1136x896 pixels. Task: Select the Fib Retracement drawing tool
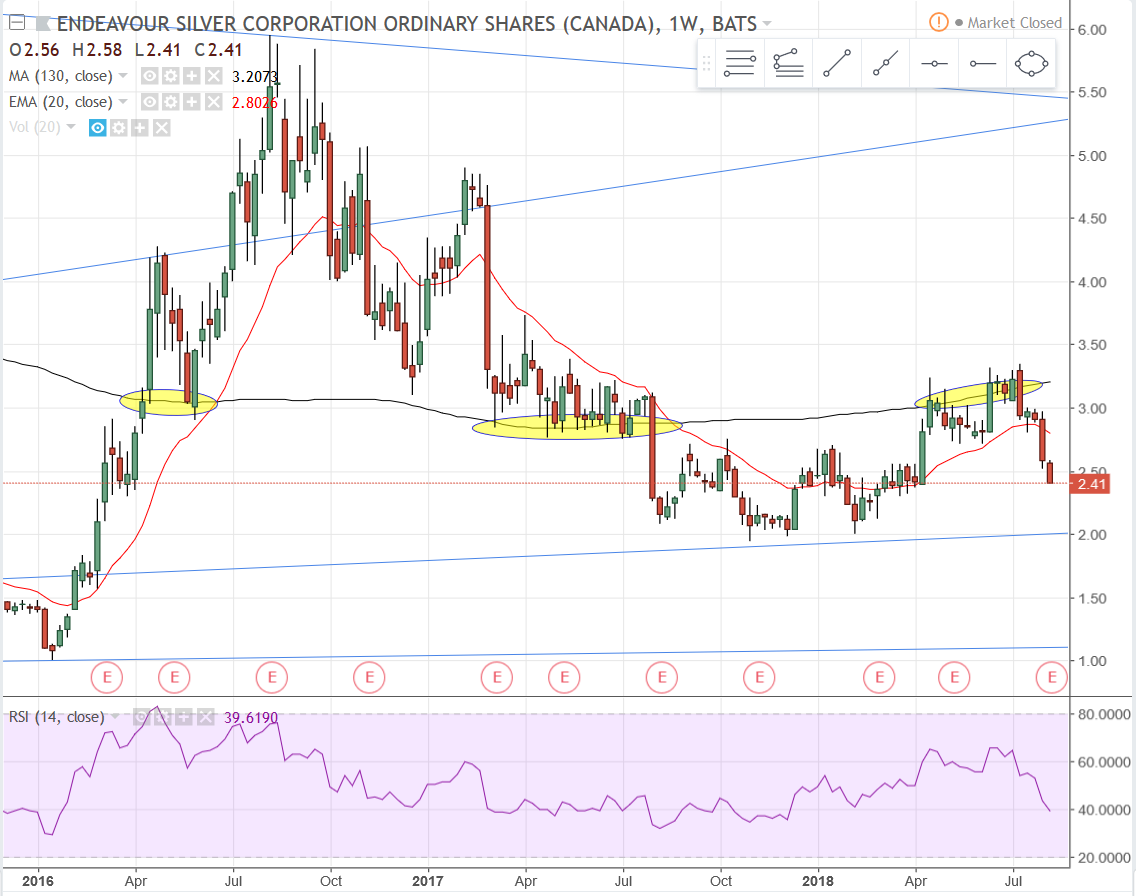pyautogui.click(x=740, y=64)
